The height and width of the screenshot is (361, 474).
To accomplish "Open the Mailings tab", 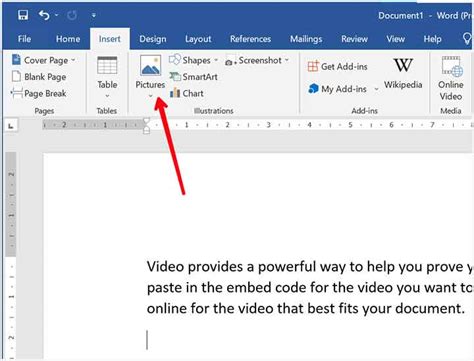I will [x=306, y=39].
